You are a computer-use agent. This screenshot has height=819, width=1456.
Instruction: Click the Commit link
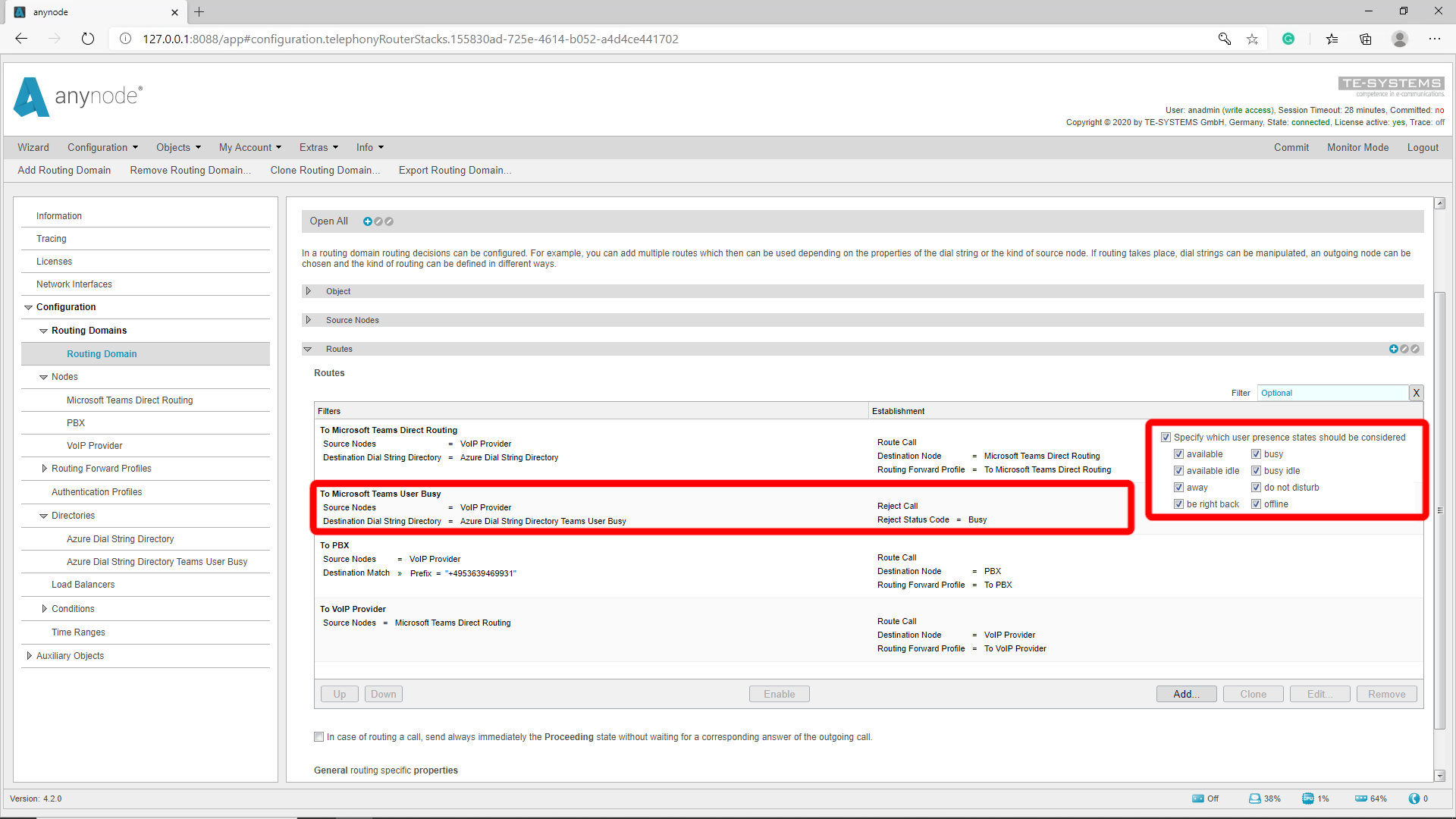tap(1291, 148)
